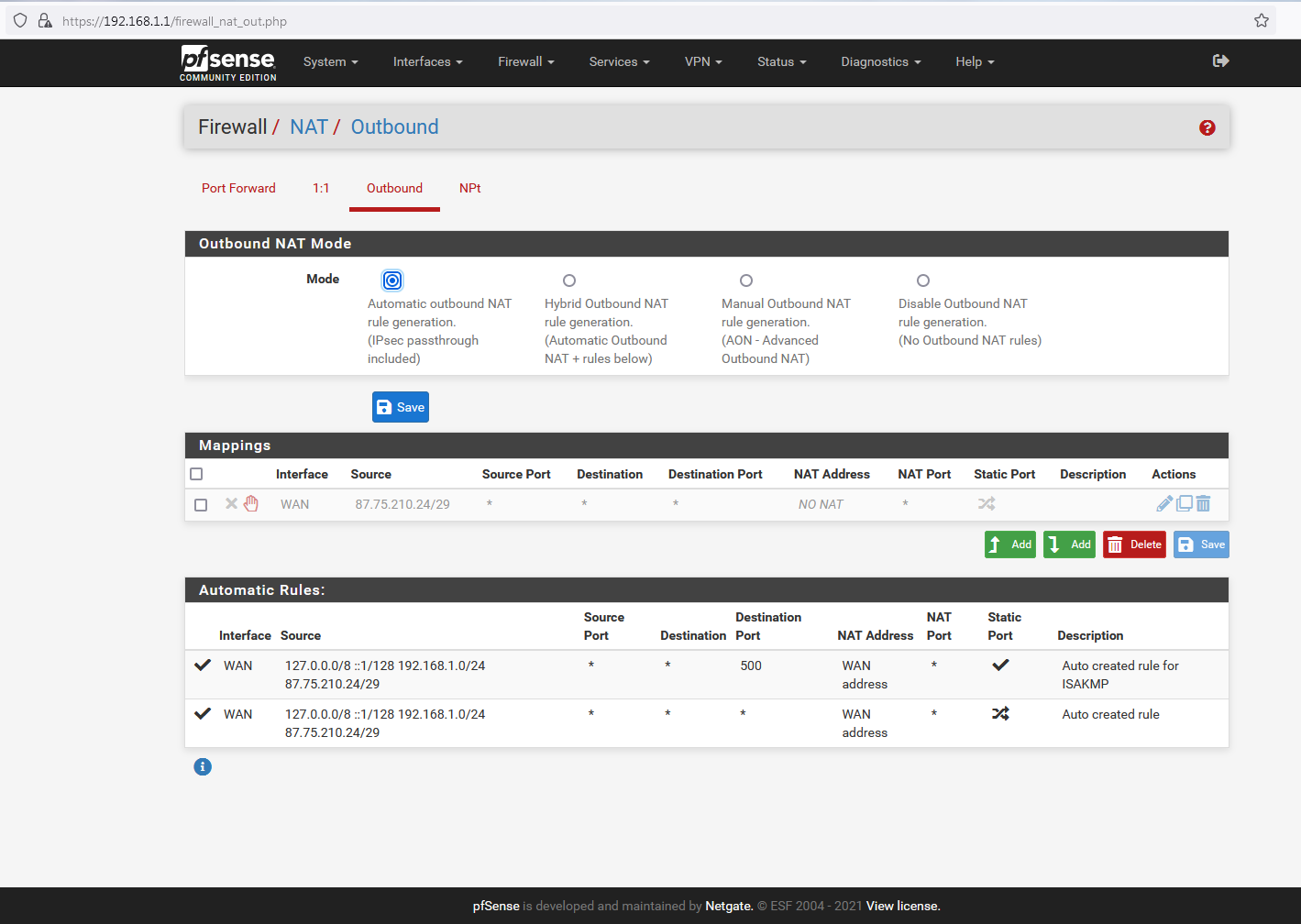Follow the Outbound breadcrumb link
The width and height of the screenshot is (1301, 924).
click(x=394, y=126)
